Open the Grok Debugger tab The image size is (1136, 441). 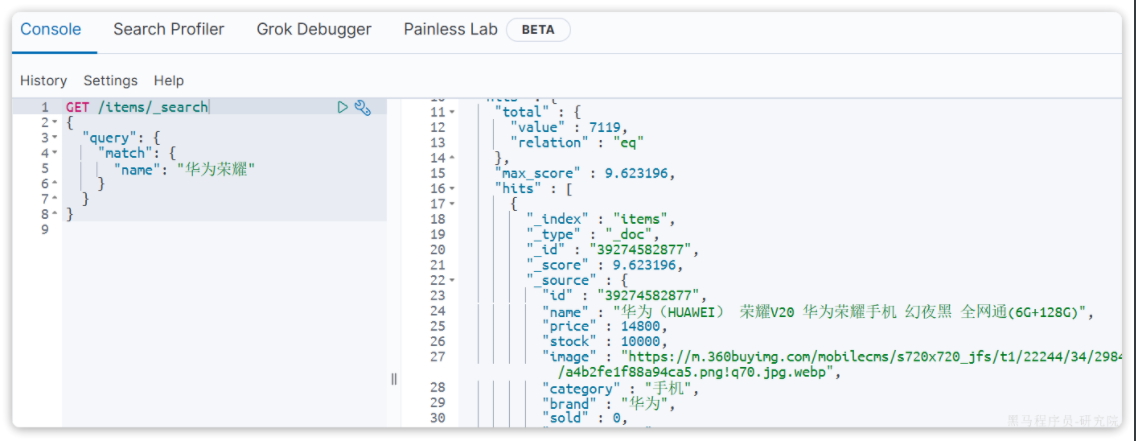pos(314,30)
